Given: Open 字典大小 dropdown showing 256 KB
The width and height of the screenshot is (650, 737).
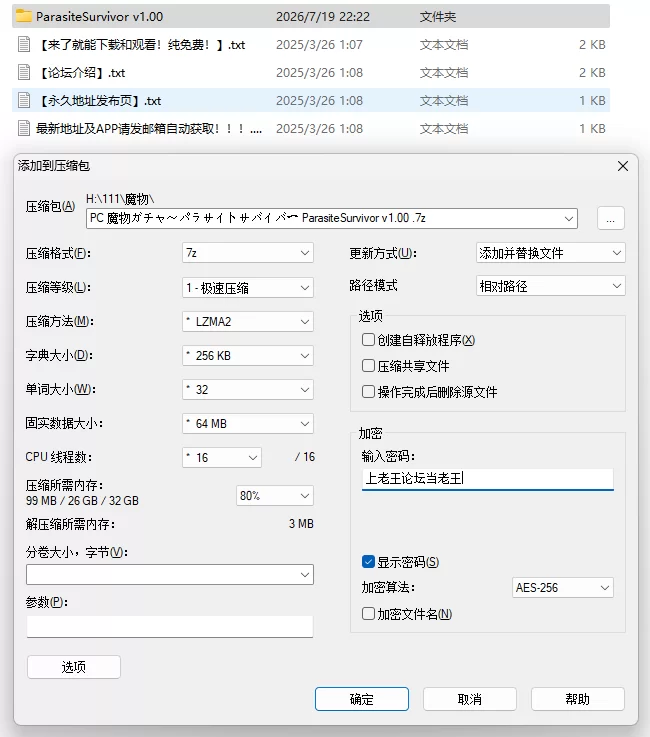Looking at the screenshot, I should [x=248, y=355].
